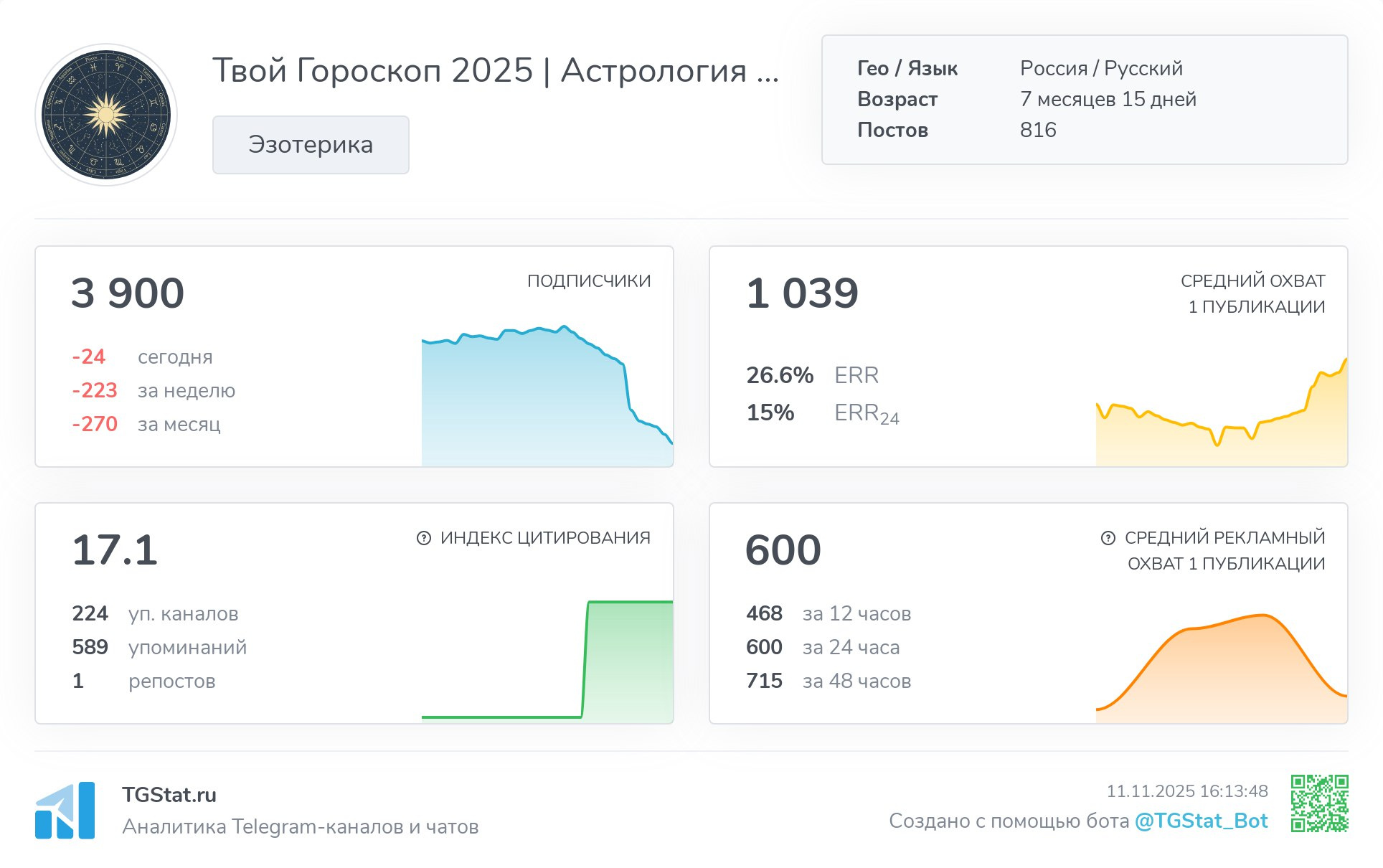Click the TGStat bar-chart logo icon
The height and width of the screenshot is (868, 1383).
[65, 811]
